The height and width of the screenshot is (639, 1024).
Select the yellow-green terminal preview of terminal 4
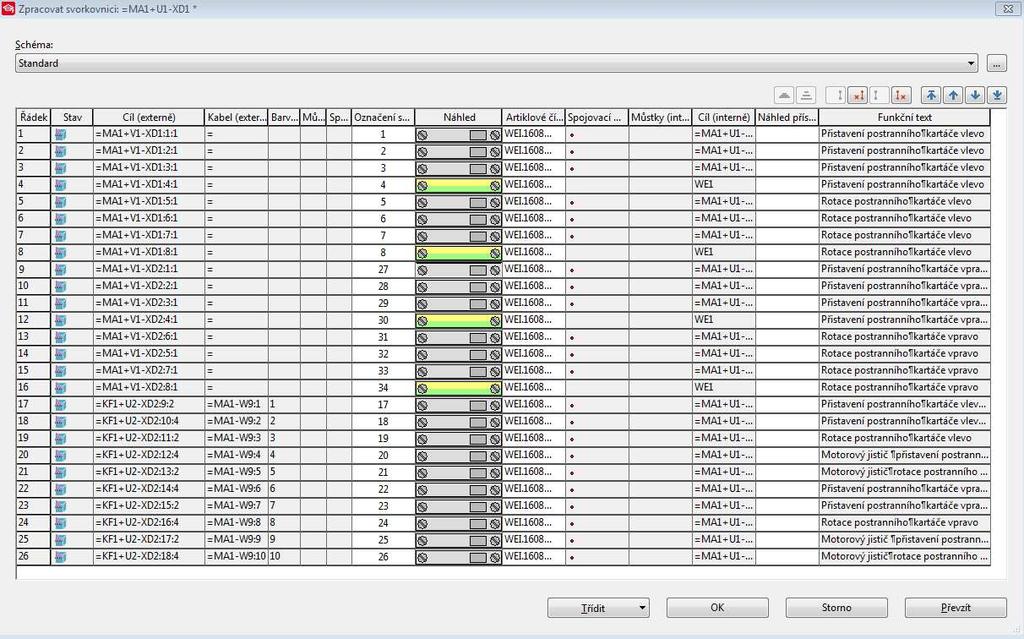pos(458,185)
